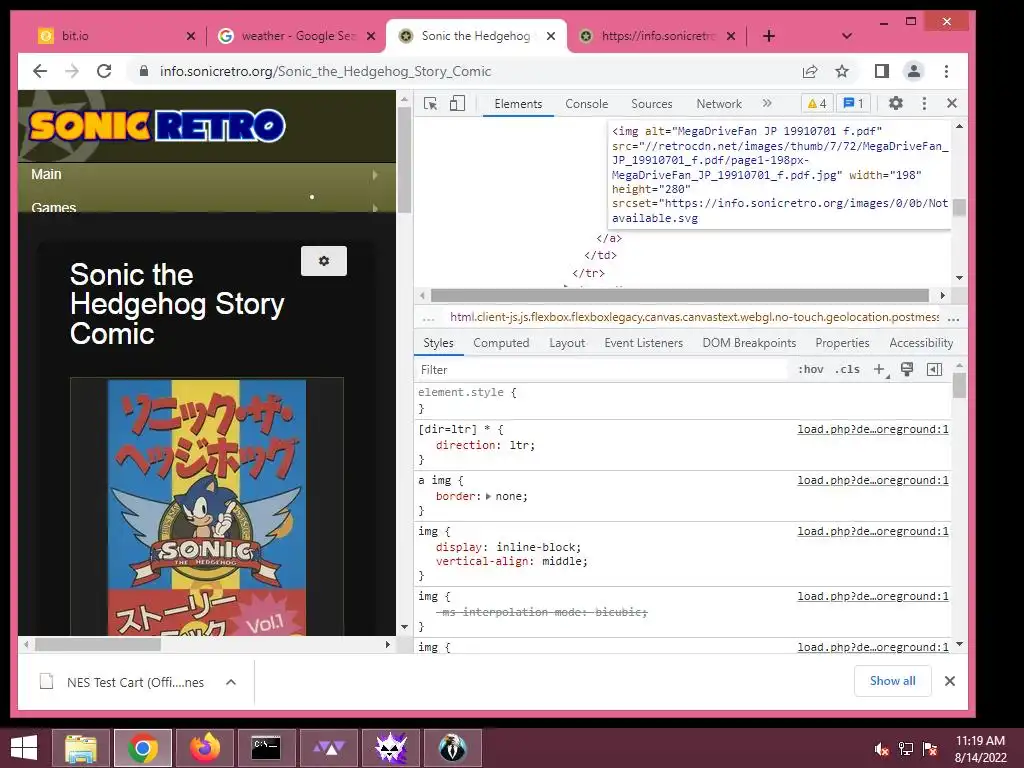Click Show all downloads button
The width and height of the screenshot is (1024, 768).
click(x=892, y=681)
